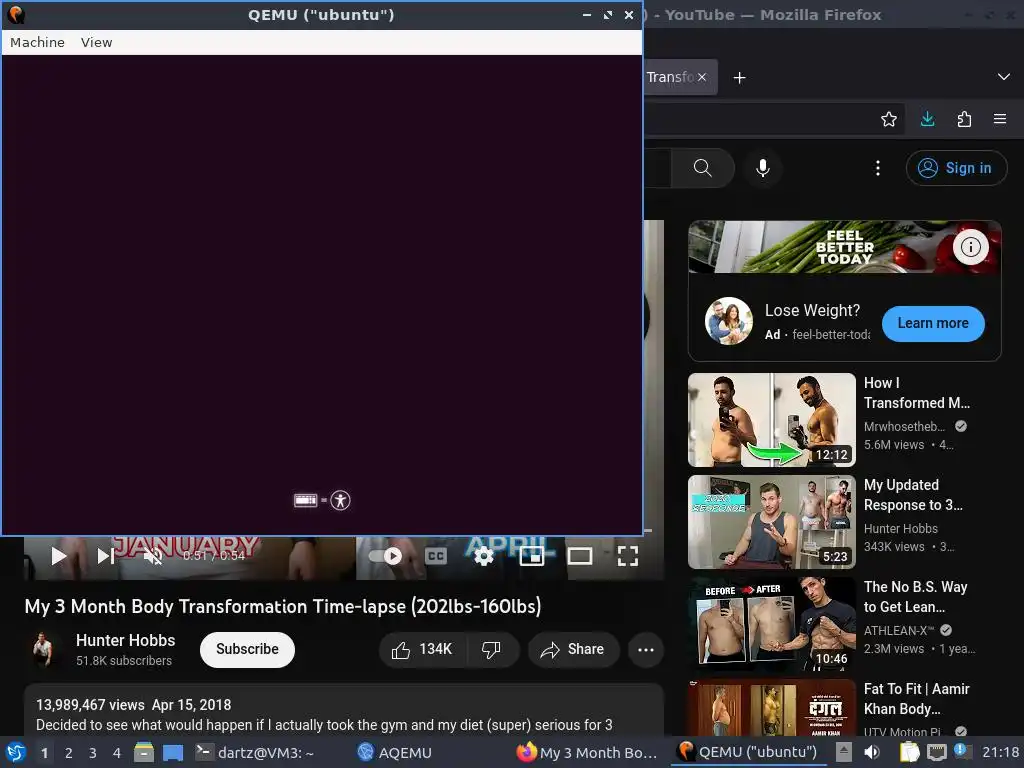Click the 21:18 clock
The width and height of the screenshot is (1024, 768).
1000,752
